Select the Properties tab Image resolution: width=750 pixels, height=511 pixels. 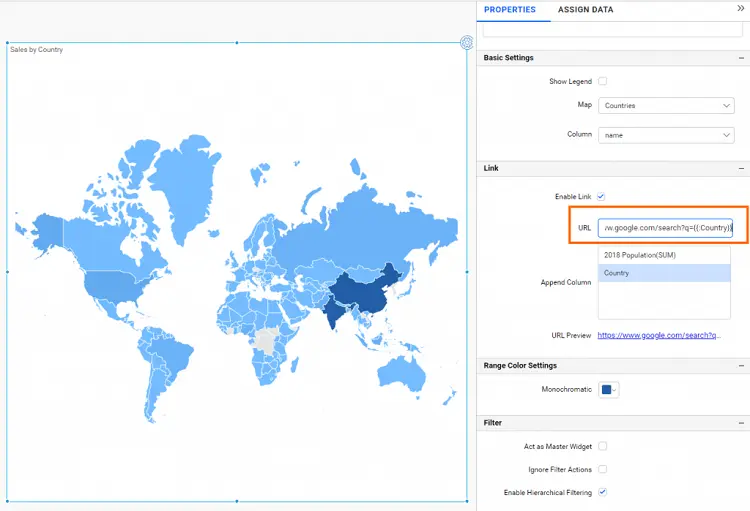[x=509, y=10]
